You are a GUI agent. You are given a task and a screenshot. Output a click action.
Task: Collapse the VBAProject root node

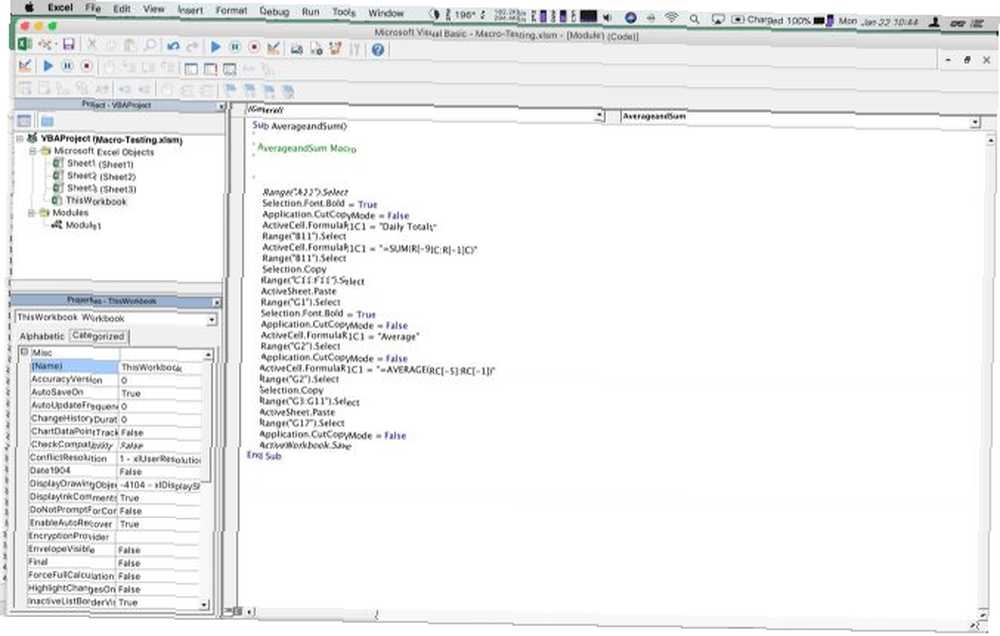point(19,138)
